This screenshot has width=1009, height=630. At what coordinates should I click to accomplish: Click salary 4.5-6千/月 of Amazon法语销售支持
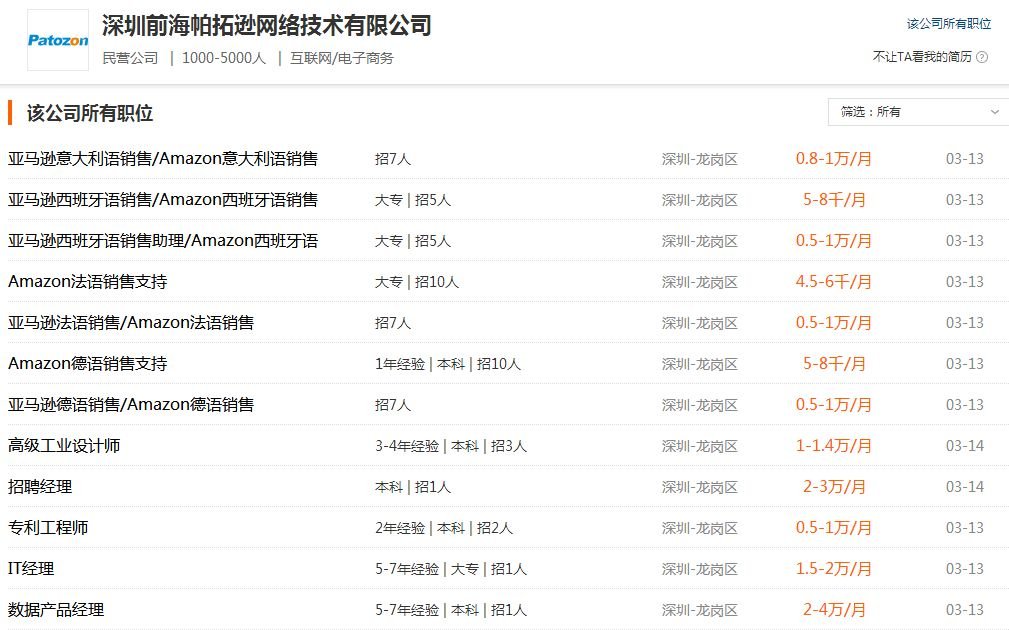(833, 282)
